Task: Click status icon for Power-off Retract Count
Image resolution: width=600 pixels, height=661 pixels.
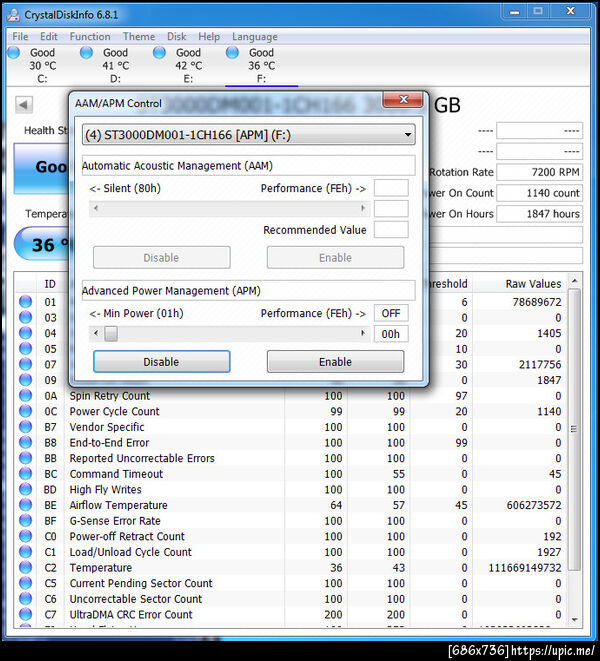Action: (26, 536)
